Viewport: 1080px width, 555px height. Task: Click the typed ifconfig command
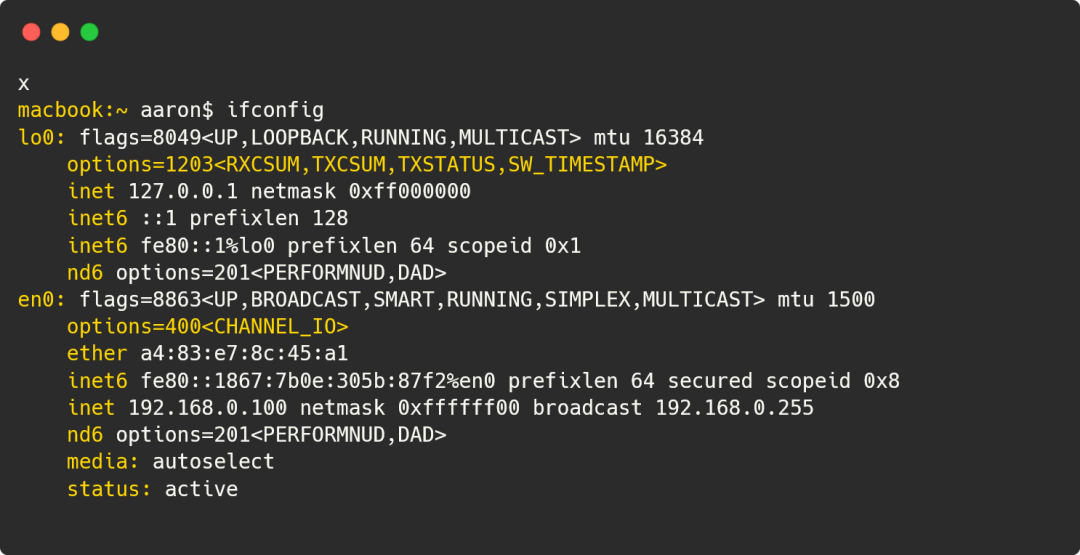(x=275, y=110)
